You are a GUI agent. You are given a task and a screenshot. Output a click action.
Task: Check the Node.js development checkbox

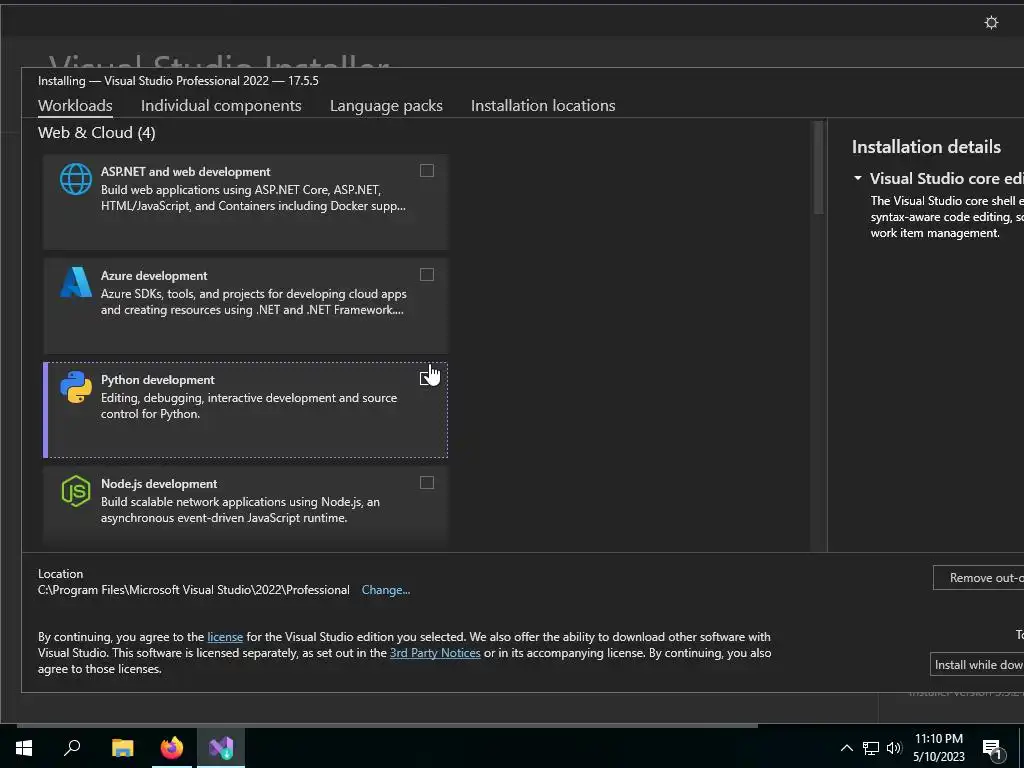[426, 483]
